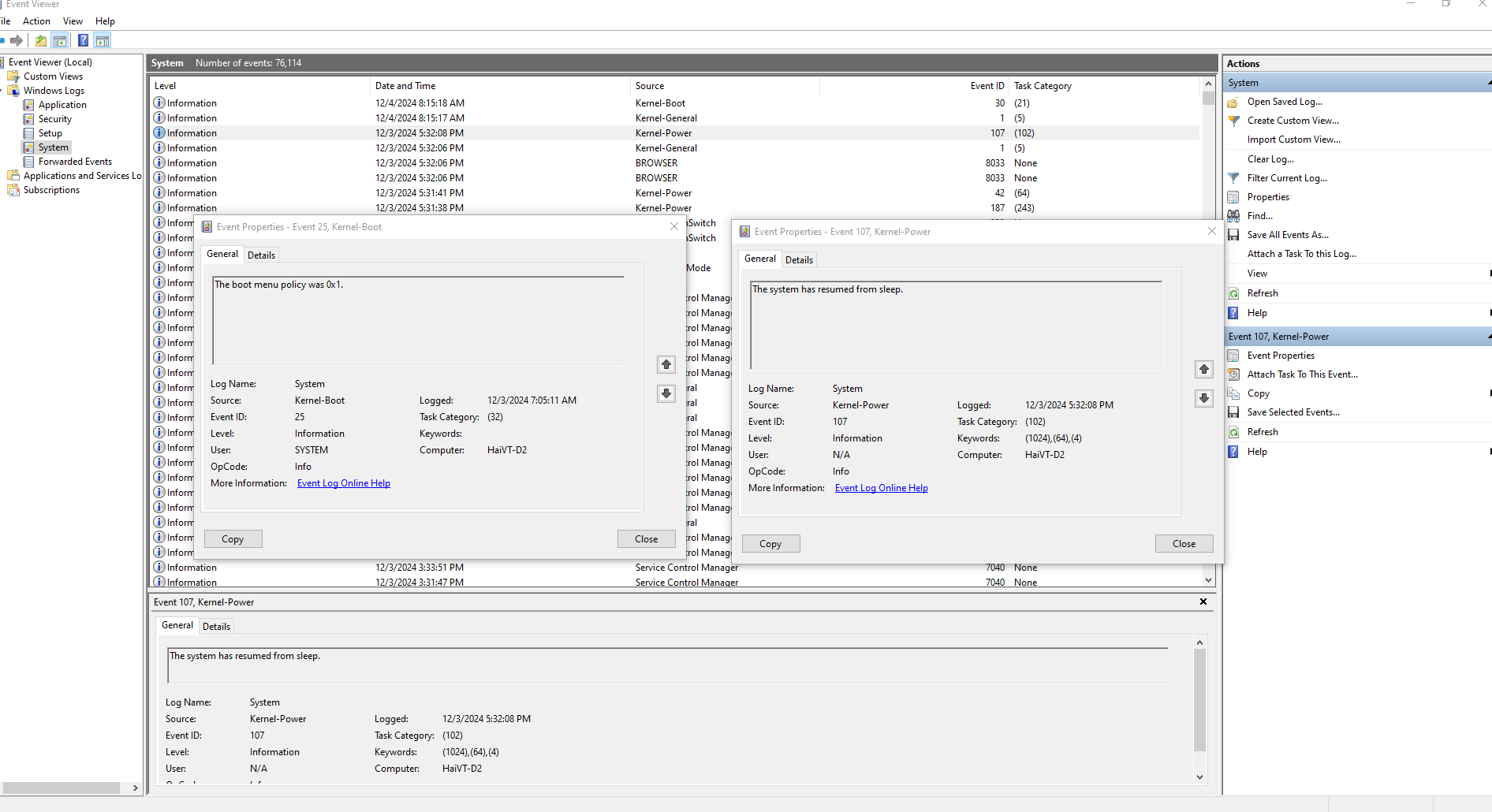Click the Show/Hide Action Pane toolbar icon
The width and height of the screenshot is (1492, 812).
pos(102,41)
